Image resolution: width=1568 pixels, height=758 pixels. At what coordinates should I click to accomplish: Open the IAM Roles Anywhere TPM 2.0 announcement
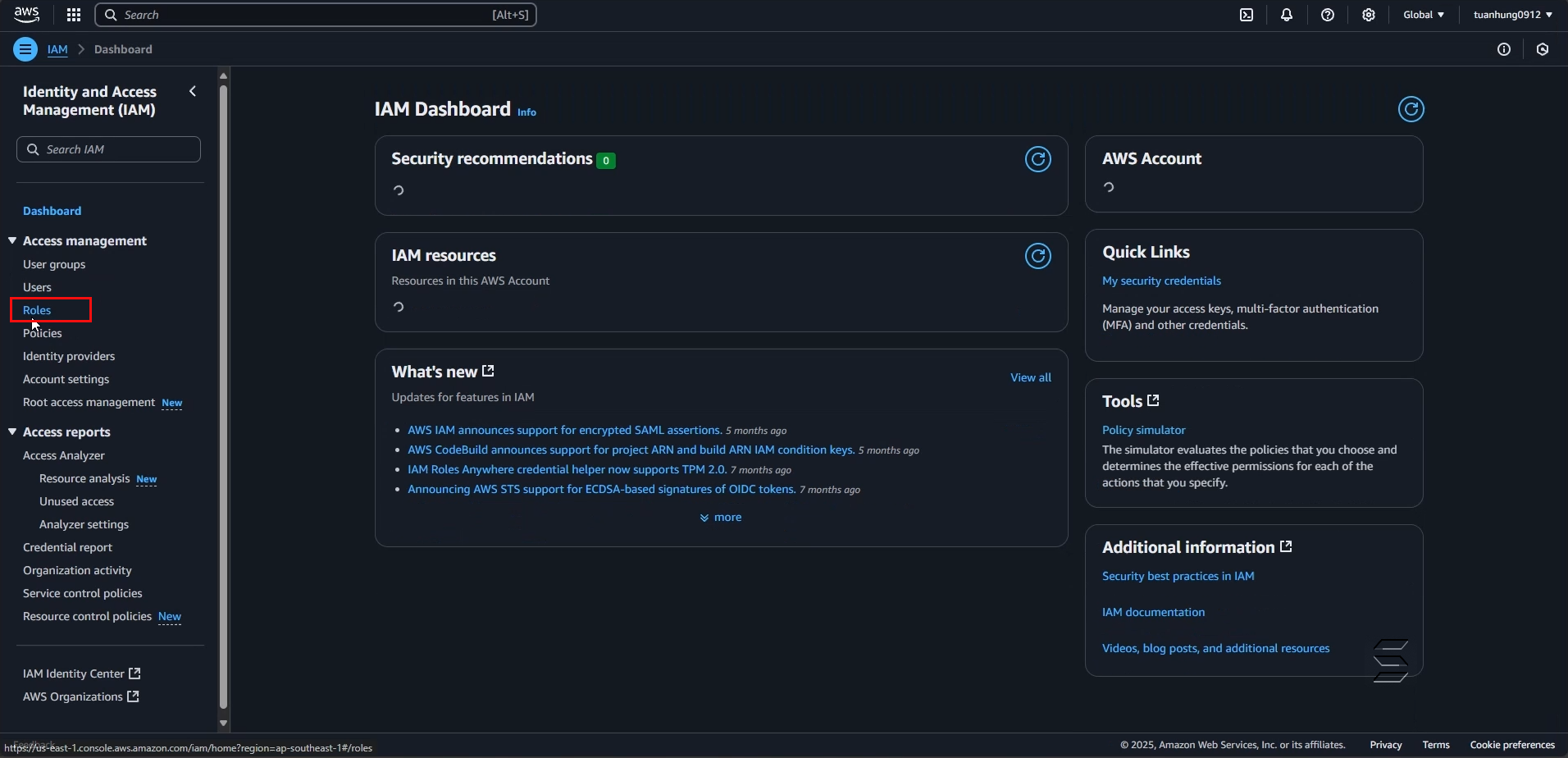pos(567,469)
